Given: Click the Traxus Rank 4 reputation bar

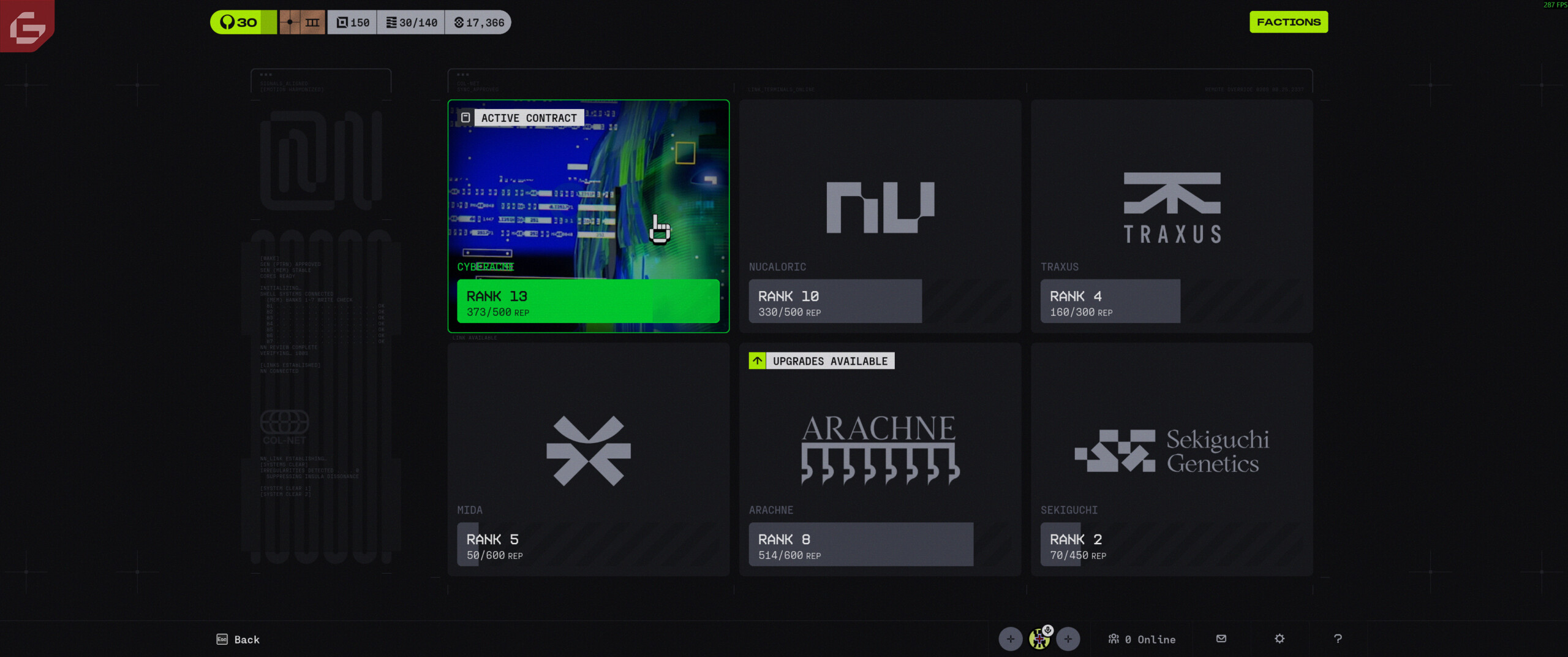Looking at the screenshot, I should click(x=1110, y=302).
